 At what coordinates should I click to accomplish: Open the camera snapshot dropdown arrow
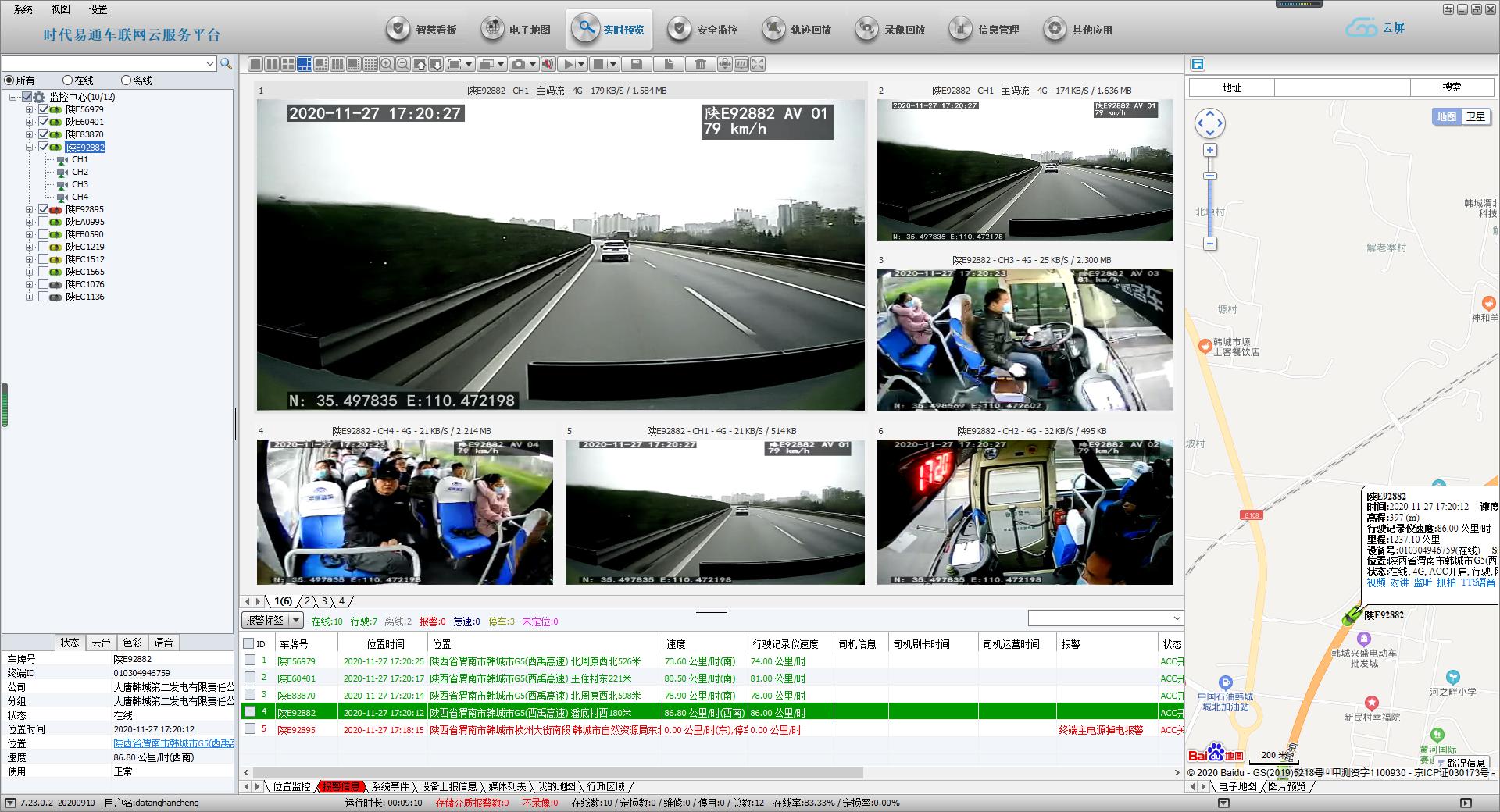click(533, 64)
